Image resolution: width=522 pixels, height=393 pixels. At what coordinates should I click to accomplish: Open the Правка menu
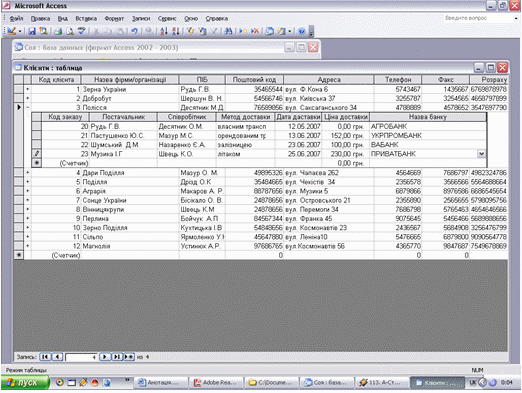40,19
